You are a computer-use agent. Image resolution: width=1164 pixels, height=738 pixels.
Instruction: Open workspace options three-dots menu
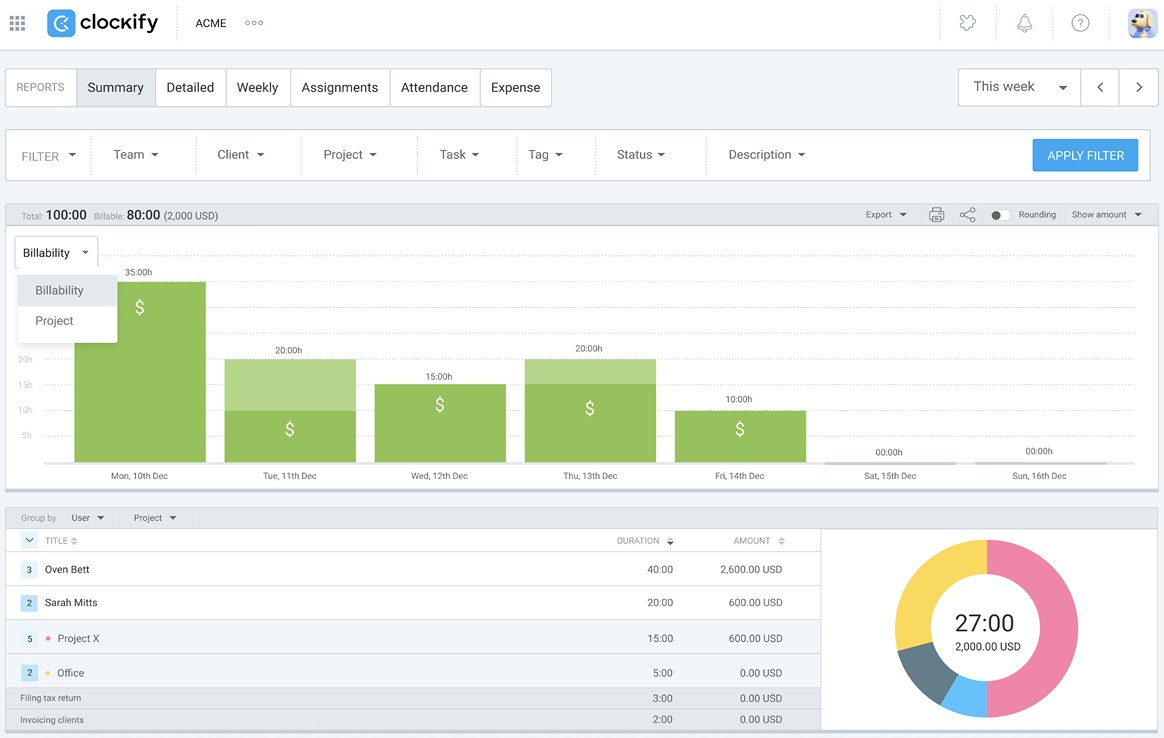coord(254,23)
